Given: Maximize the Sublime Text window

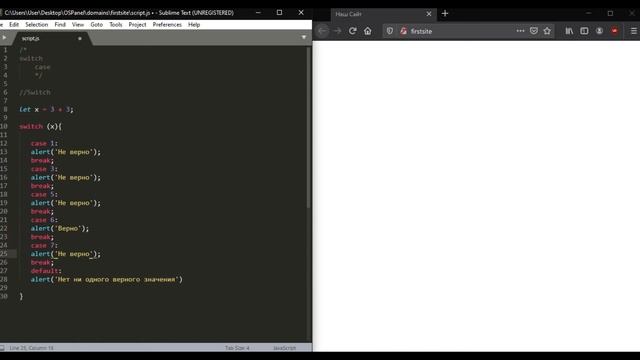Looking at the screenshot, I should (280, 13).
